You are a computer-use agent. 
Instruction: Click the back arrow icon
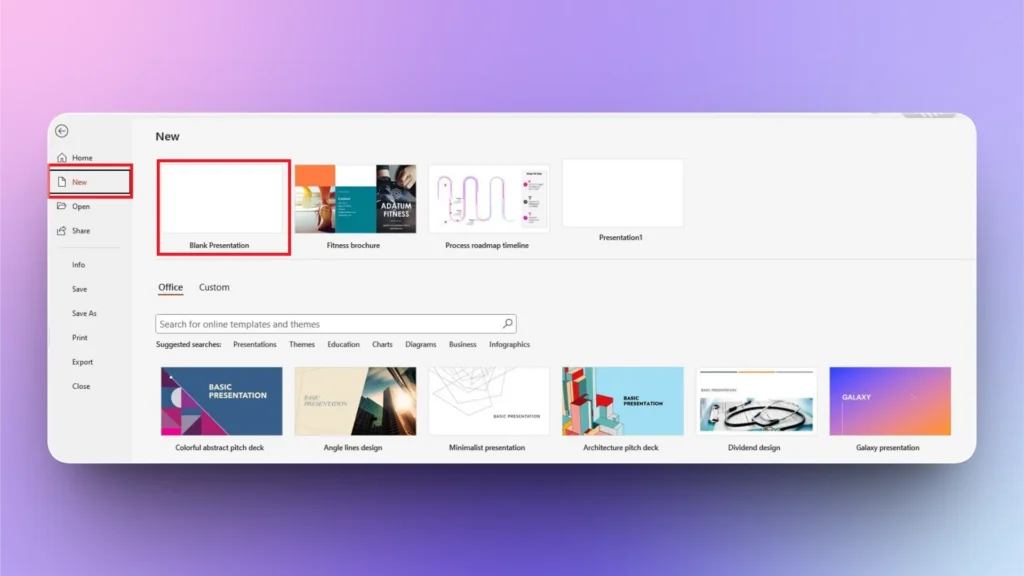tap(62, 131)
